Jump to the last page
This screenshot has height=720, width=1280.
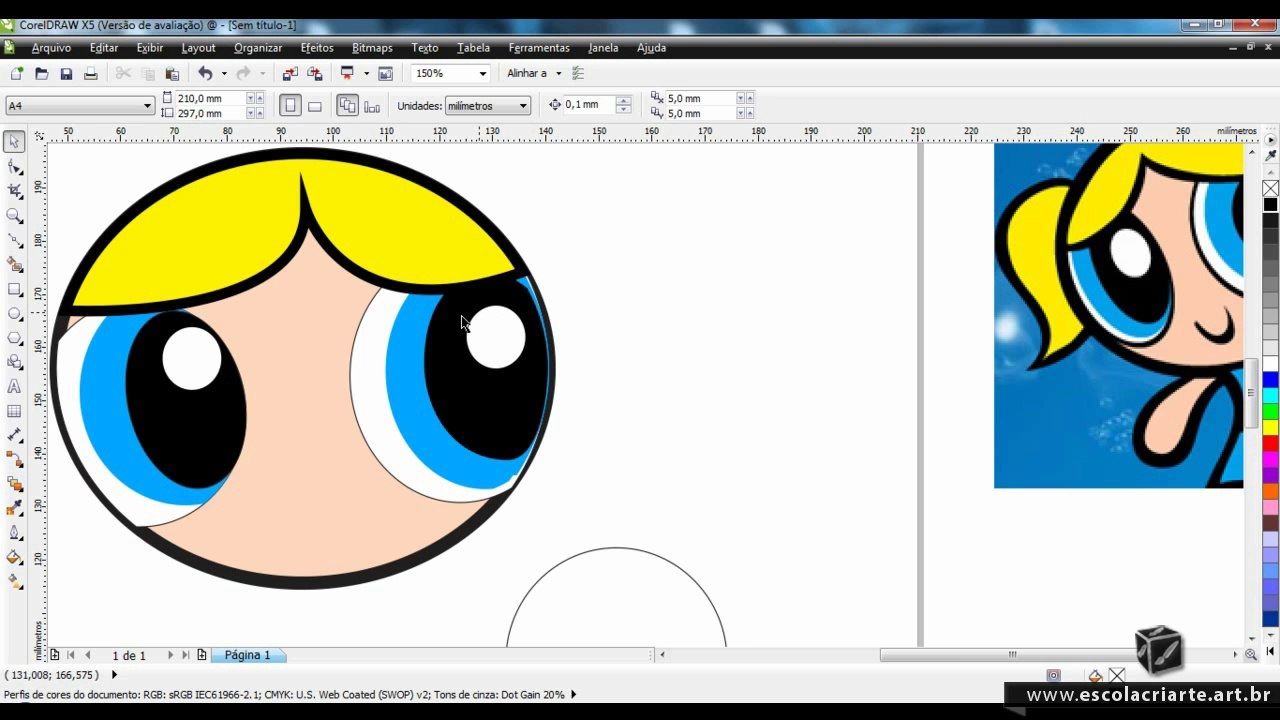coord(185,655)
